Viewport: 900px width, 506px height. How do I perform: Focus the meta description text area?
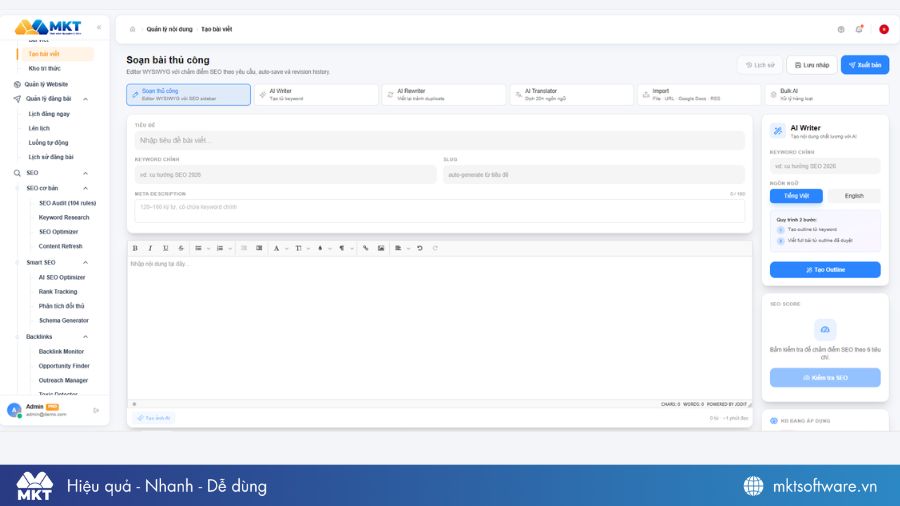coord(440,211)
